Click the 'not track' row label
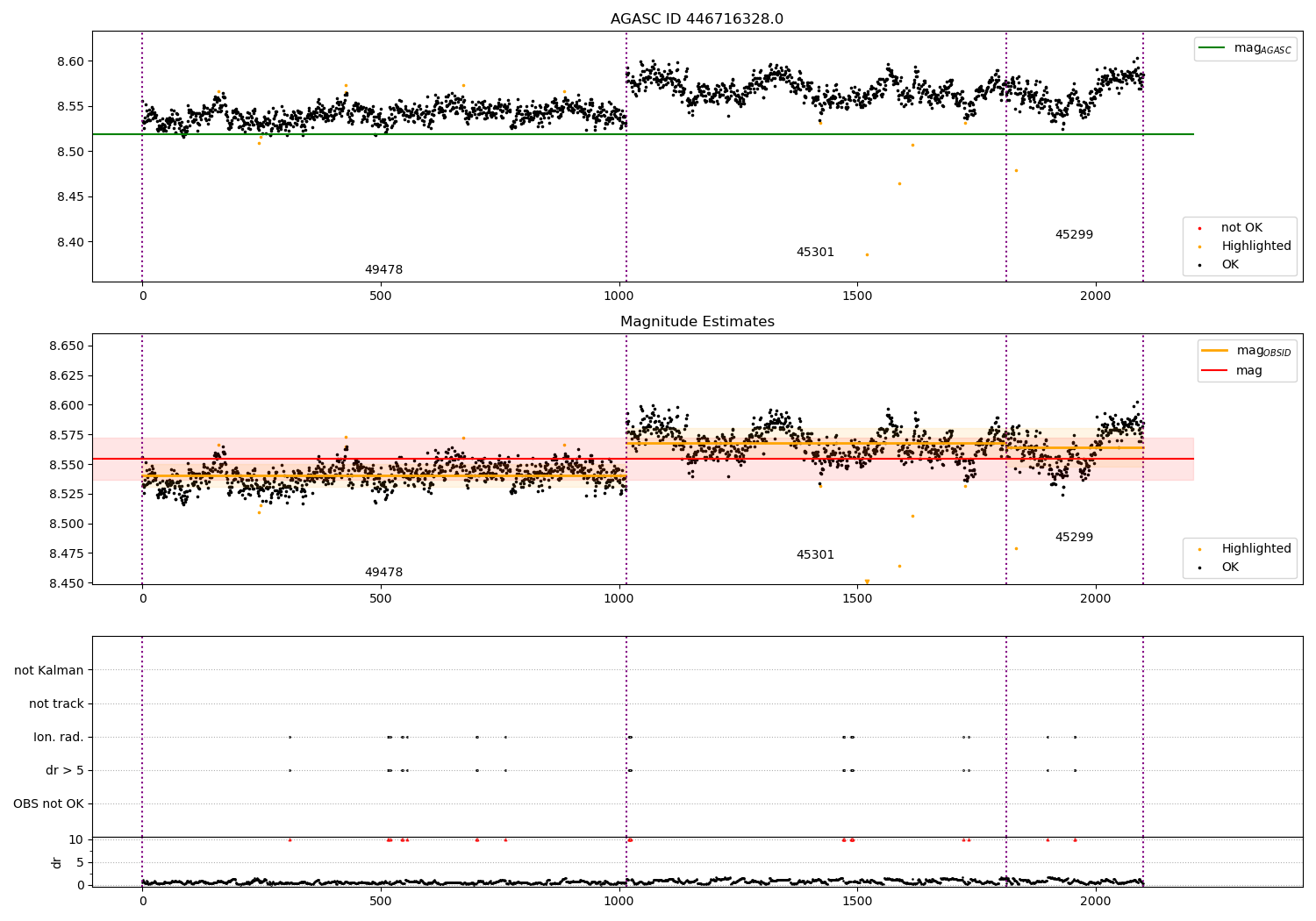Image resolution: width=1316 pixels, height=921 pixels. 56,704
